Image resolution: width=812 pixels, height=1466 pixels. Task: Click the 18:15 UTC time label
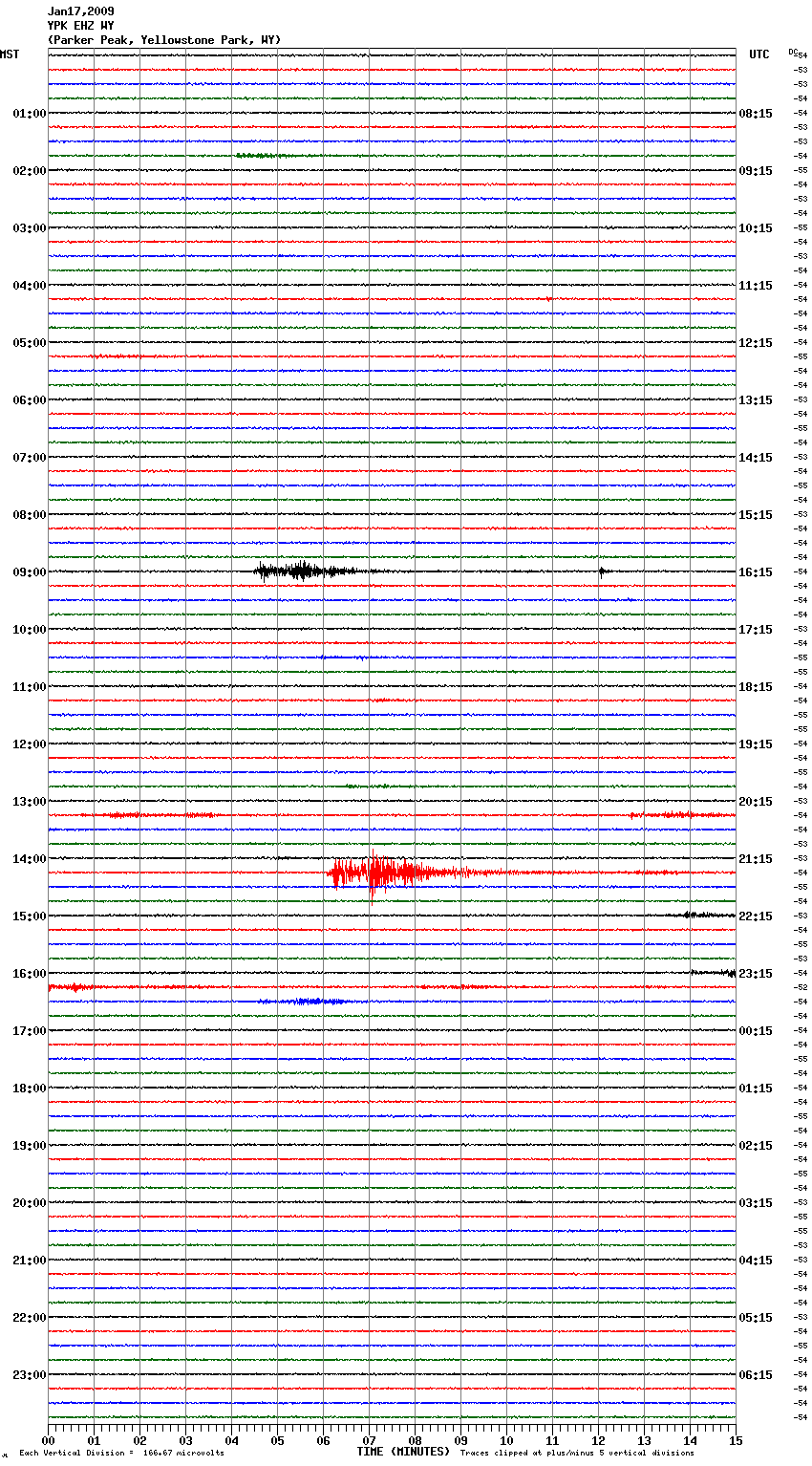click(x=756, y=687)
